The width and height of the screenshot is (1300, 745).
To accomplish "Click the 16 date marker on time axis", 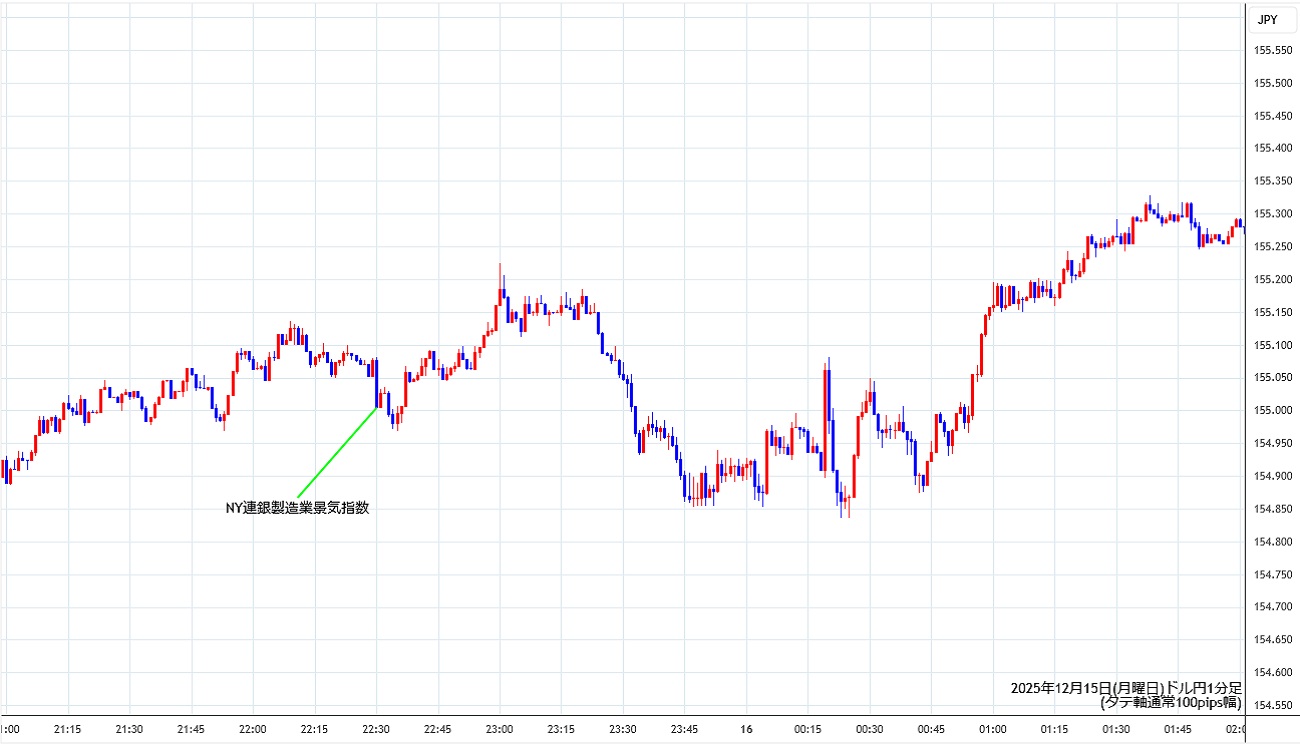I will [x=746, y=729].
